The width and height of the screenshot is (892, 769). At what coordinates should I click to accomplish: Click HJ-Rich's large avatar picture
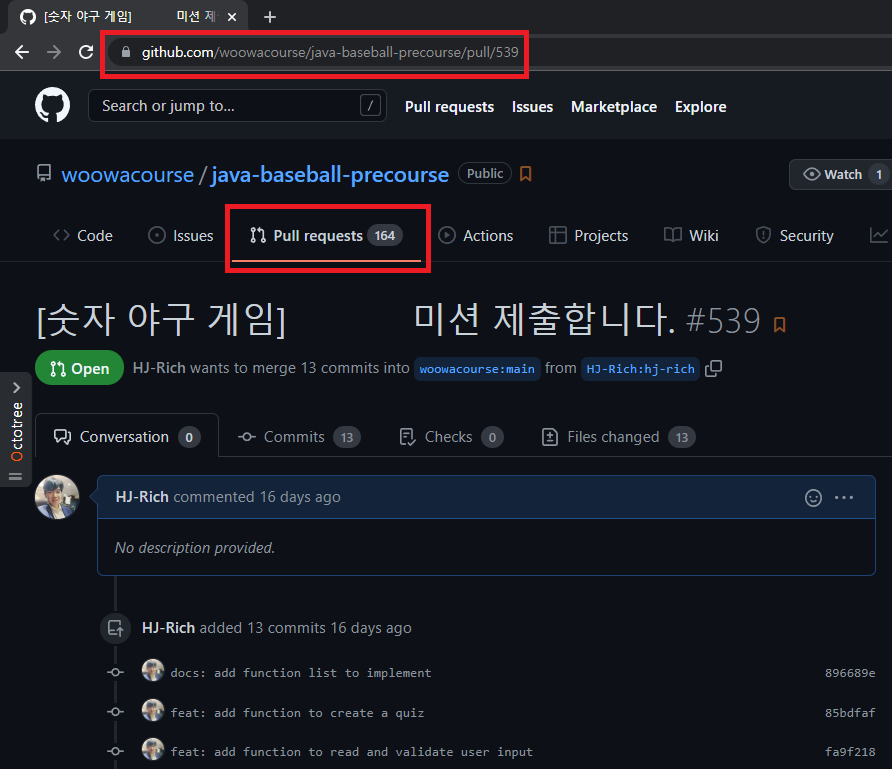click(x=57, y=497)
